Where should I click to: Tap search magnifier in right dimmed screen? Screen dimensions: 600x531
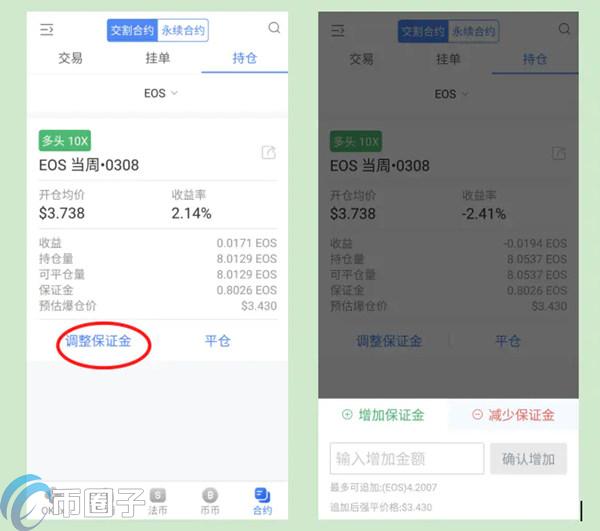[x=564, y=29]
